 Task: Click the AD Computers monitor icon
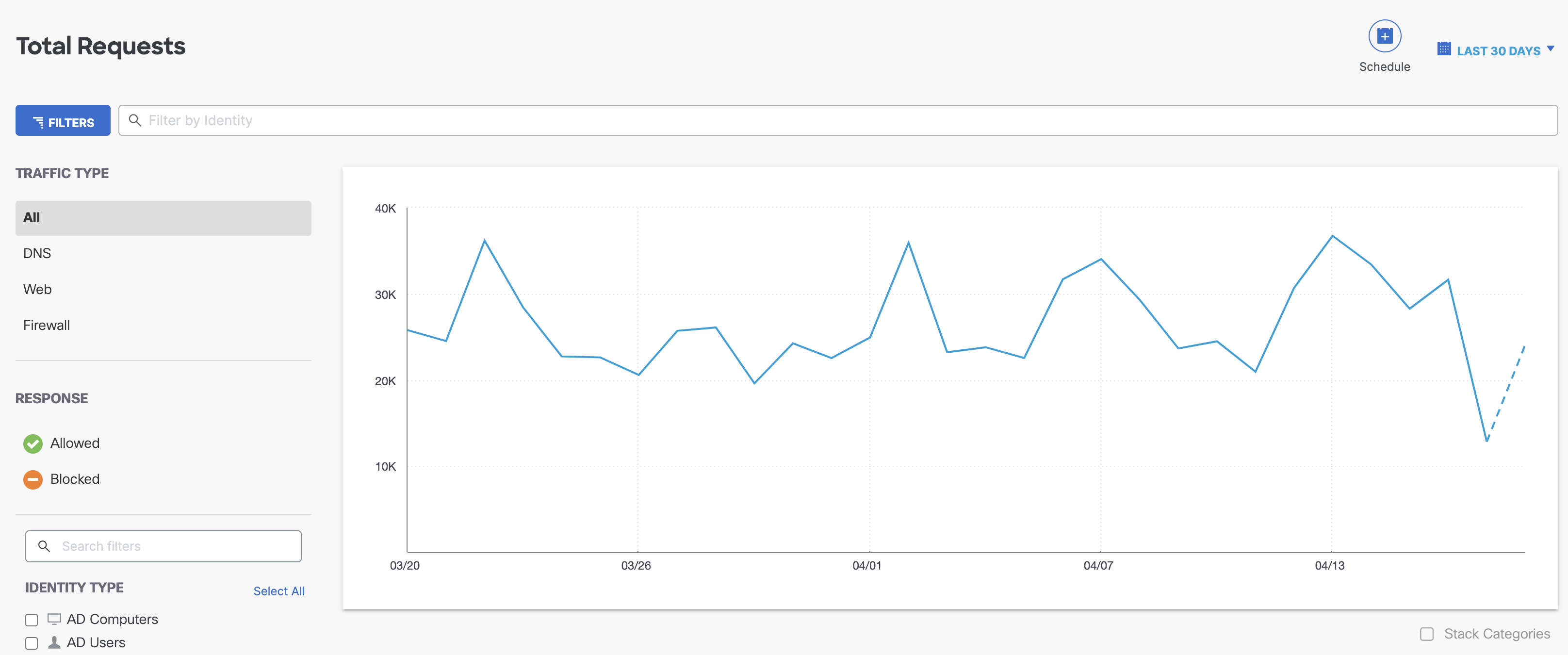[54, 619]
